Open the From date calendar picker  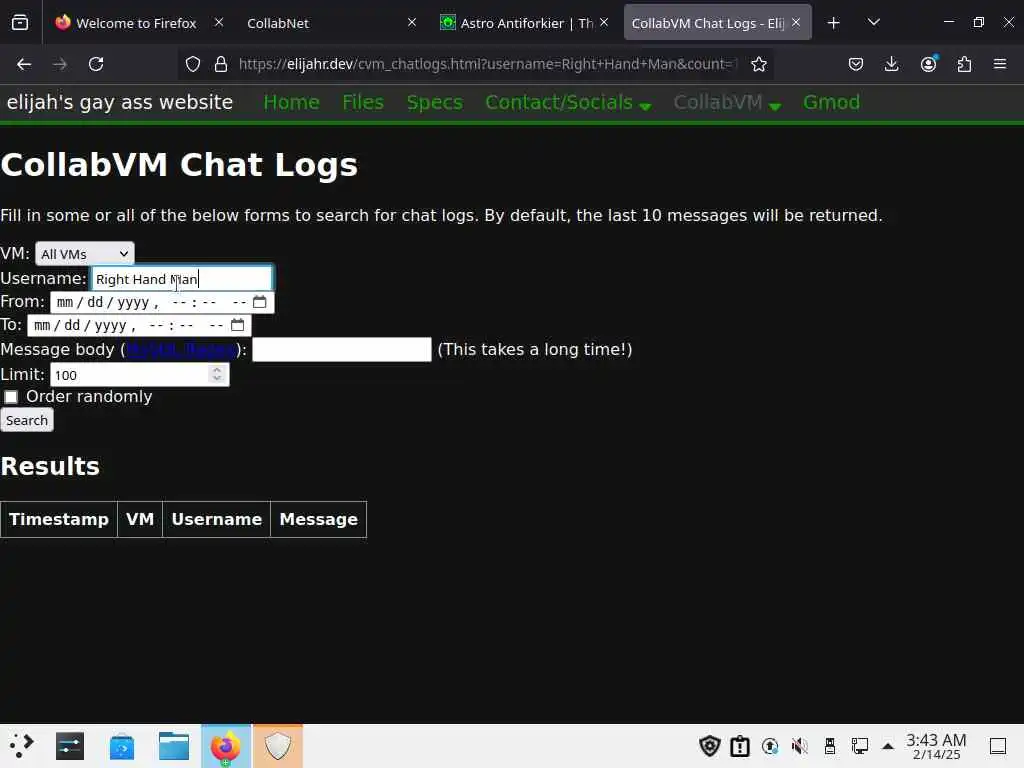click(259, 302)
